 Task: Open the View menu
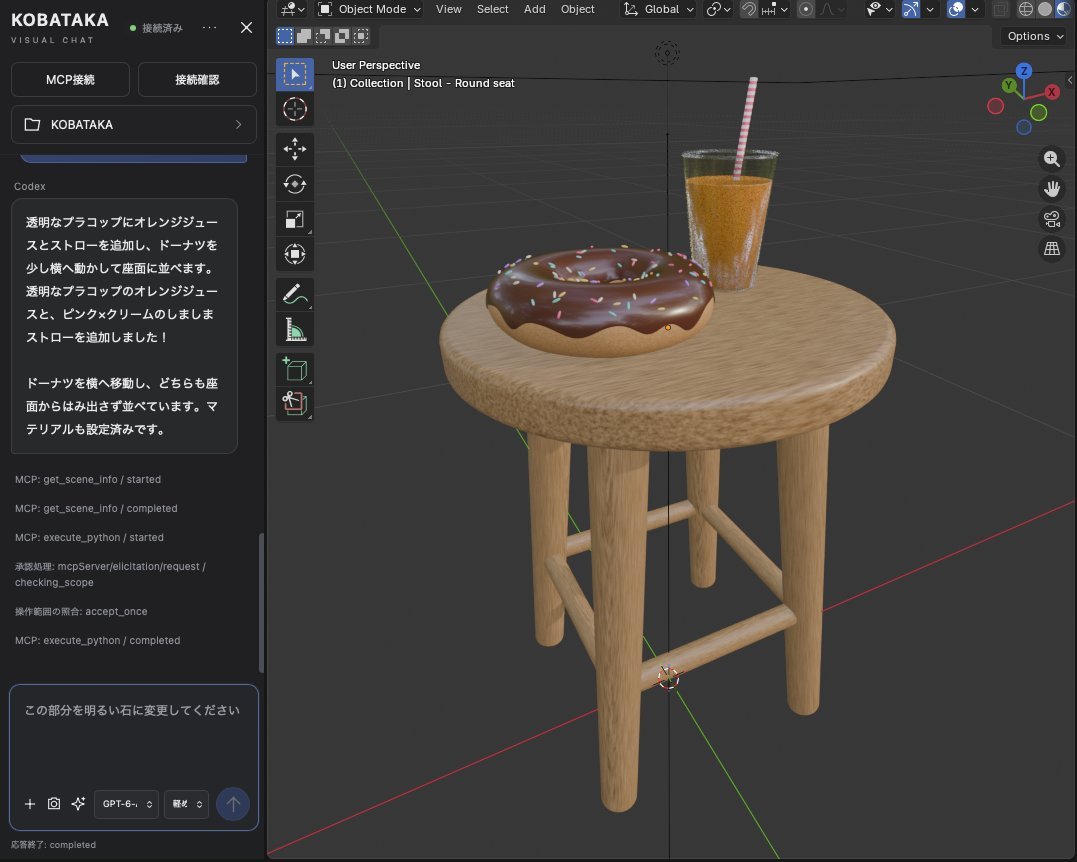pos(449,9)
